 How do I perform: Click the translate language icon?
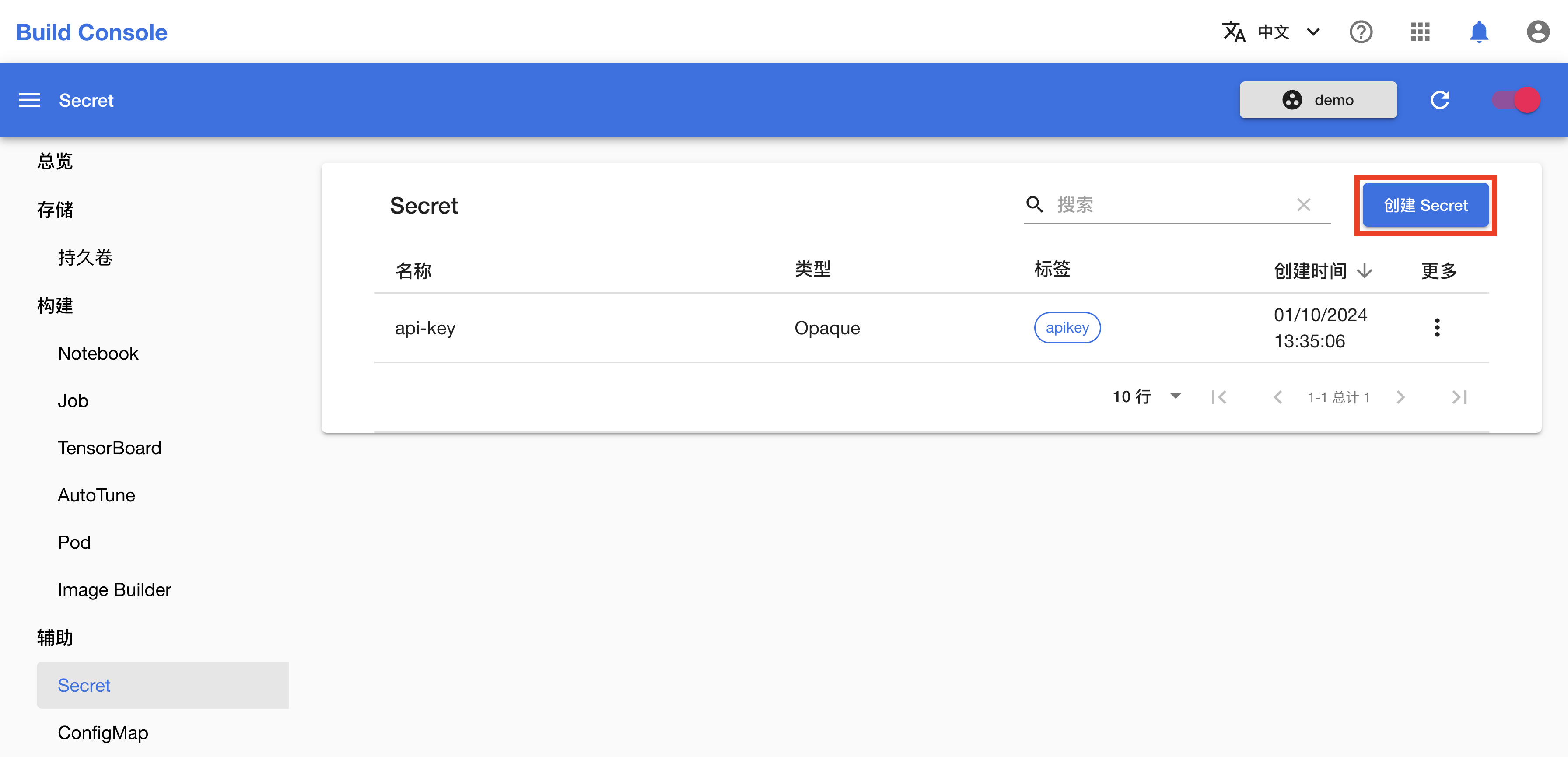coord(1234,32)
